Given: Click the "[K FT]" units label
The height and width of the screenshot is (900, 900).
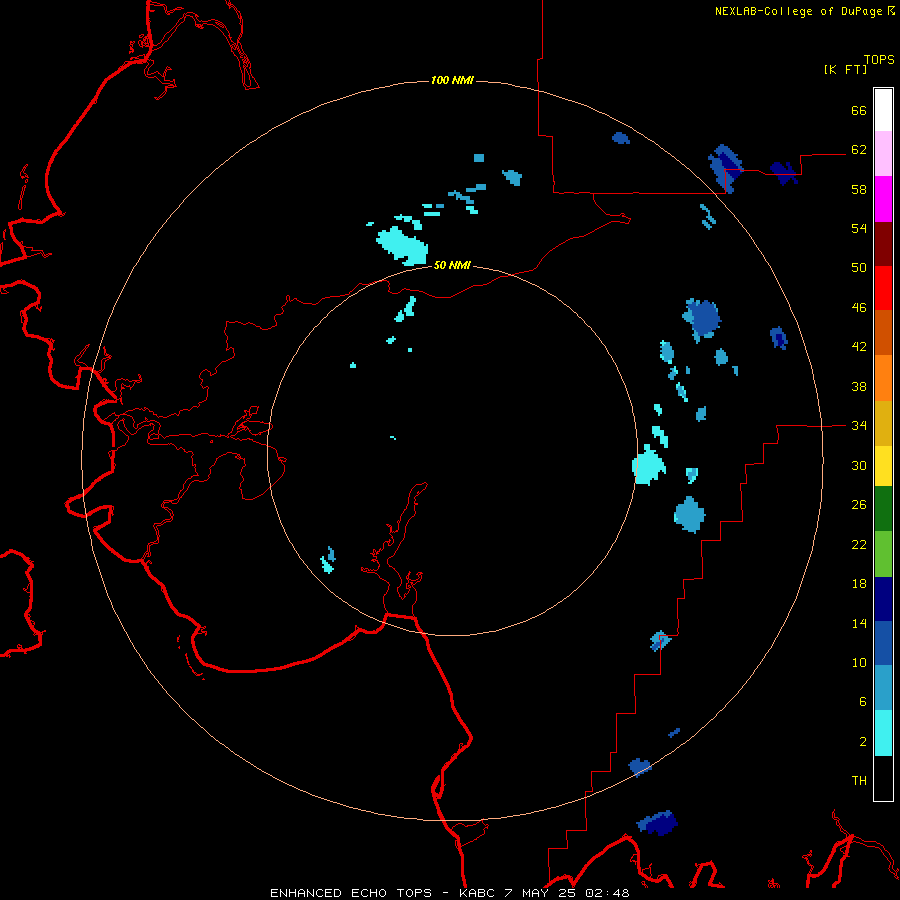Looking at the screenshot, I should click(845, 69).
